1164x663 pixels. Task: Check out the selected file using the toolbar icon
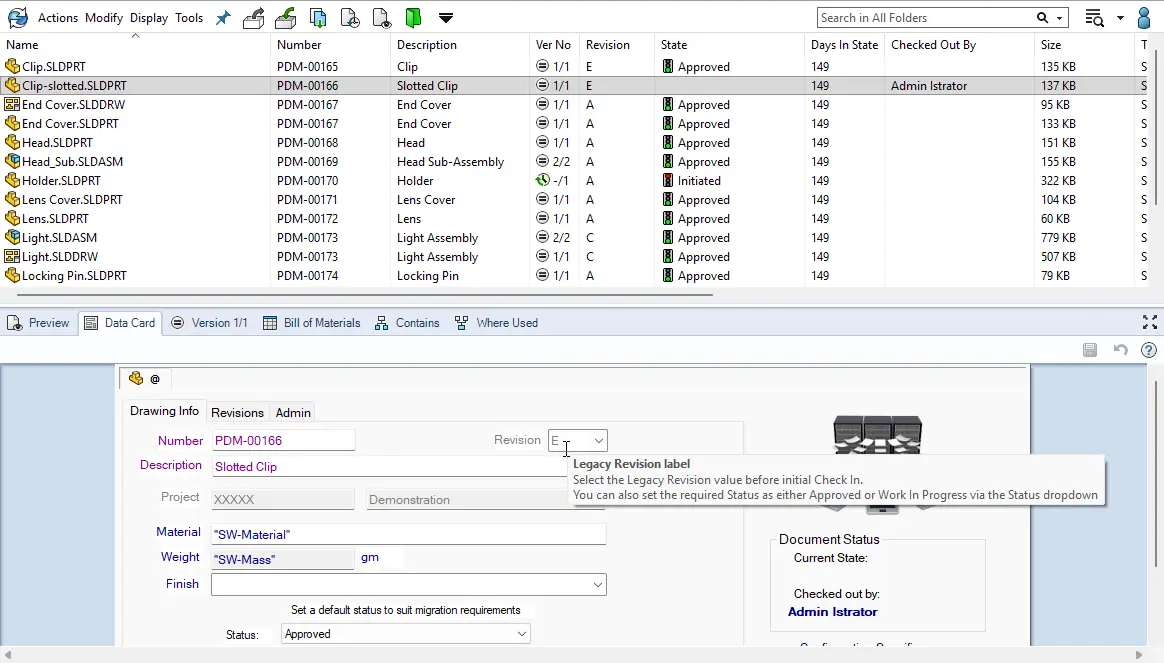253,17
